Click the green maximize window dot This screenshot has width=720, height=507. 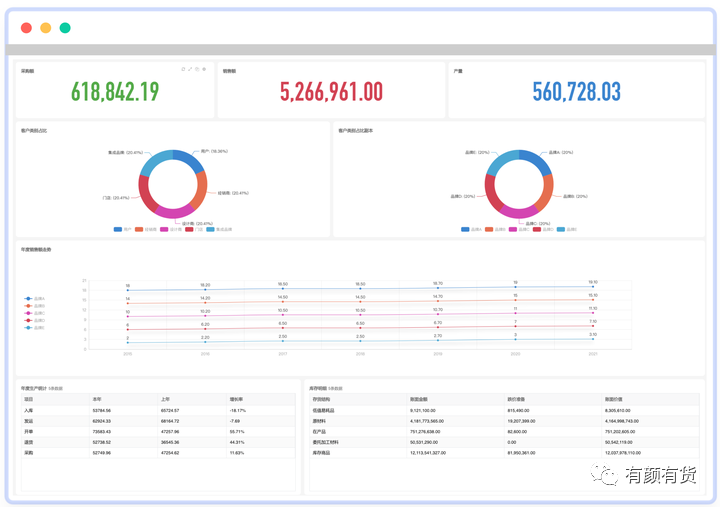pos(65,28)
